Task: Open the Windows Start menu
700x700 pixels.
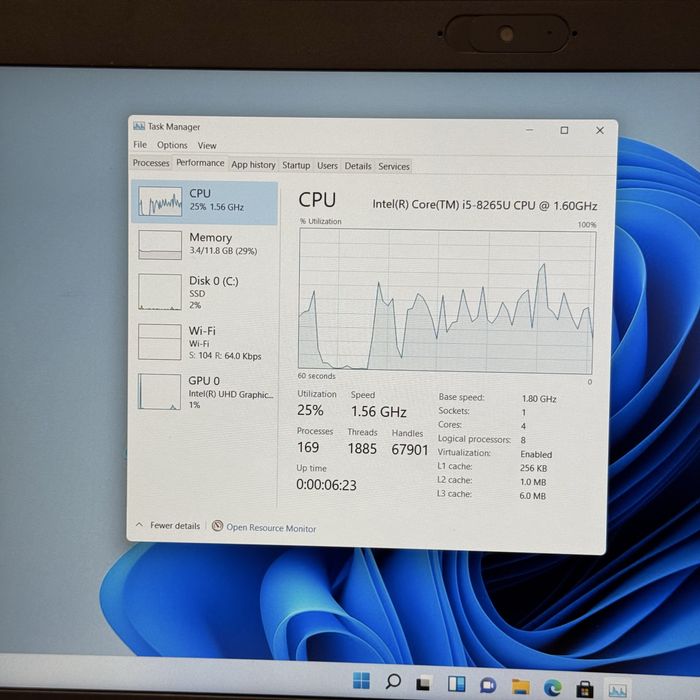Action: pyautogui.click(x=361, y=681)
